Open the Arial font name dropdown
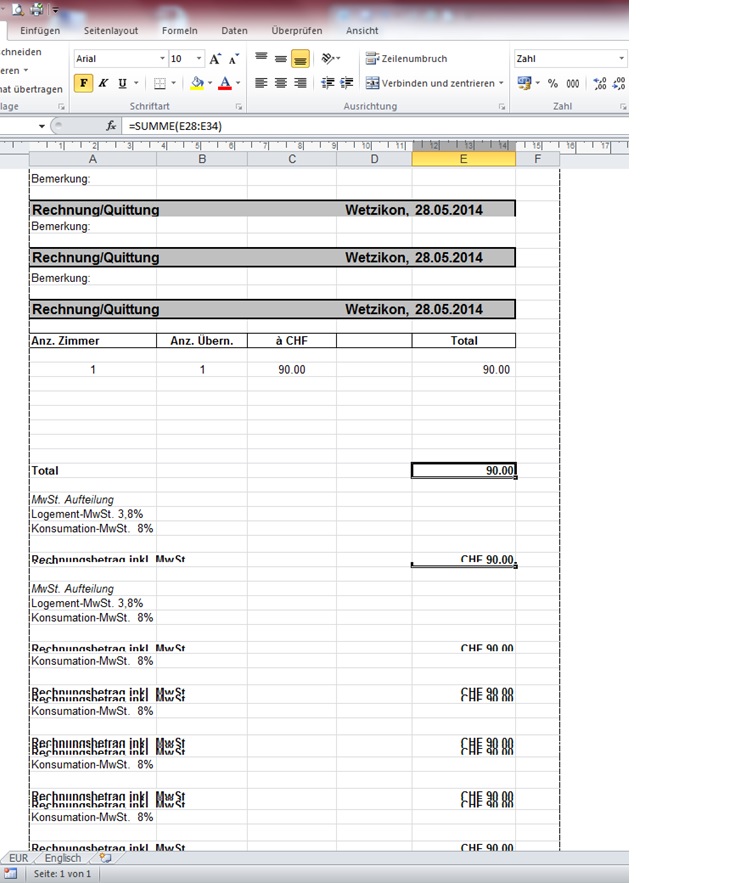746x883 pixels. pos(162,59)
